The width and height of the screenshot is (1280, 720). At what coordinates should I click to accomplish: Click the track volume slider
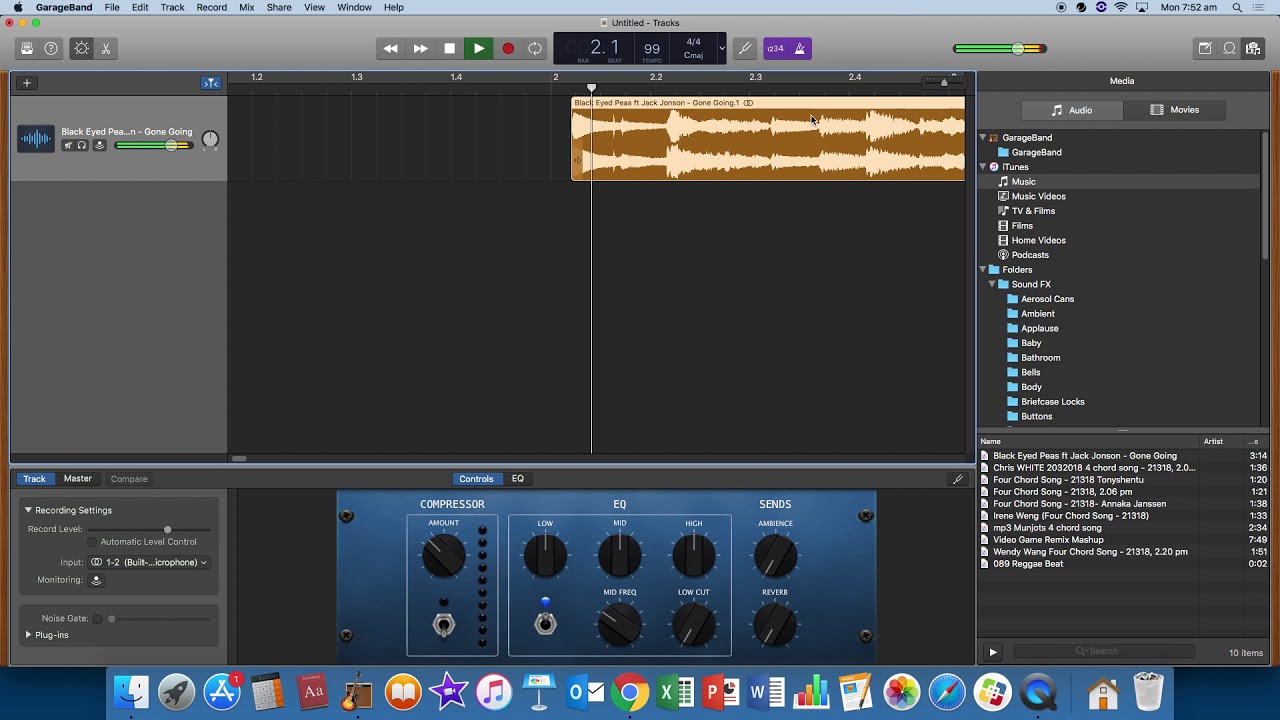[153, 146]
